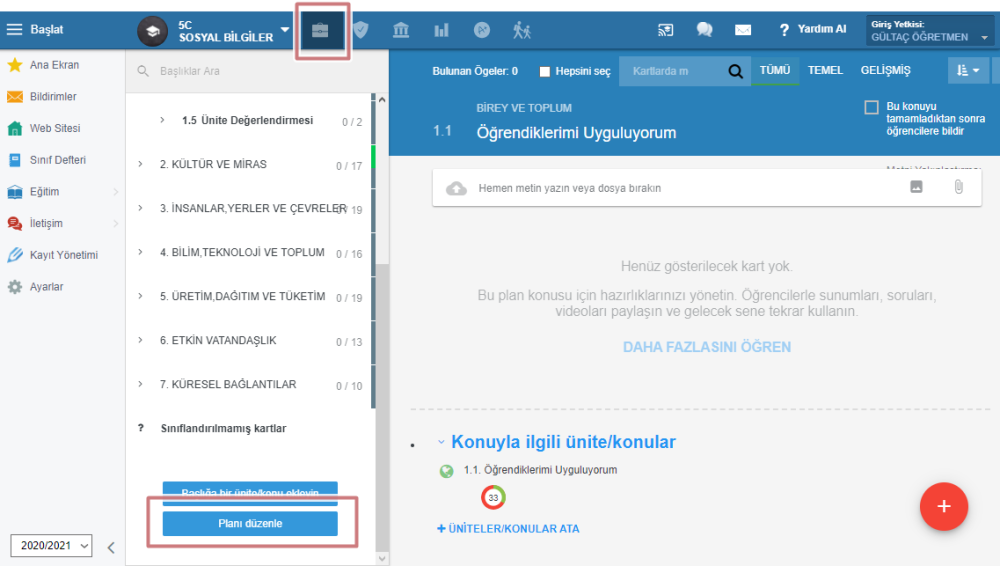Open the 2020/2021 year selector
The width and height of the screenshot is (1000, 566).
click(x=51, y=546)
